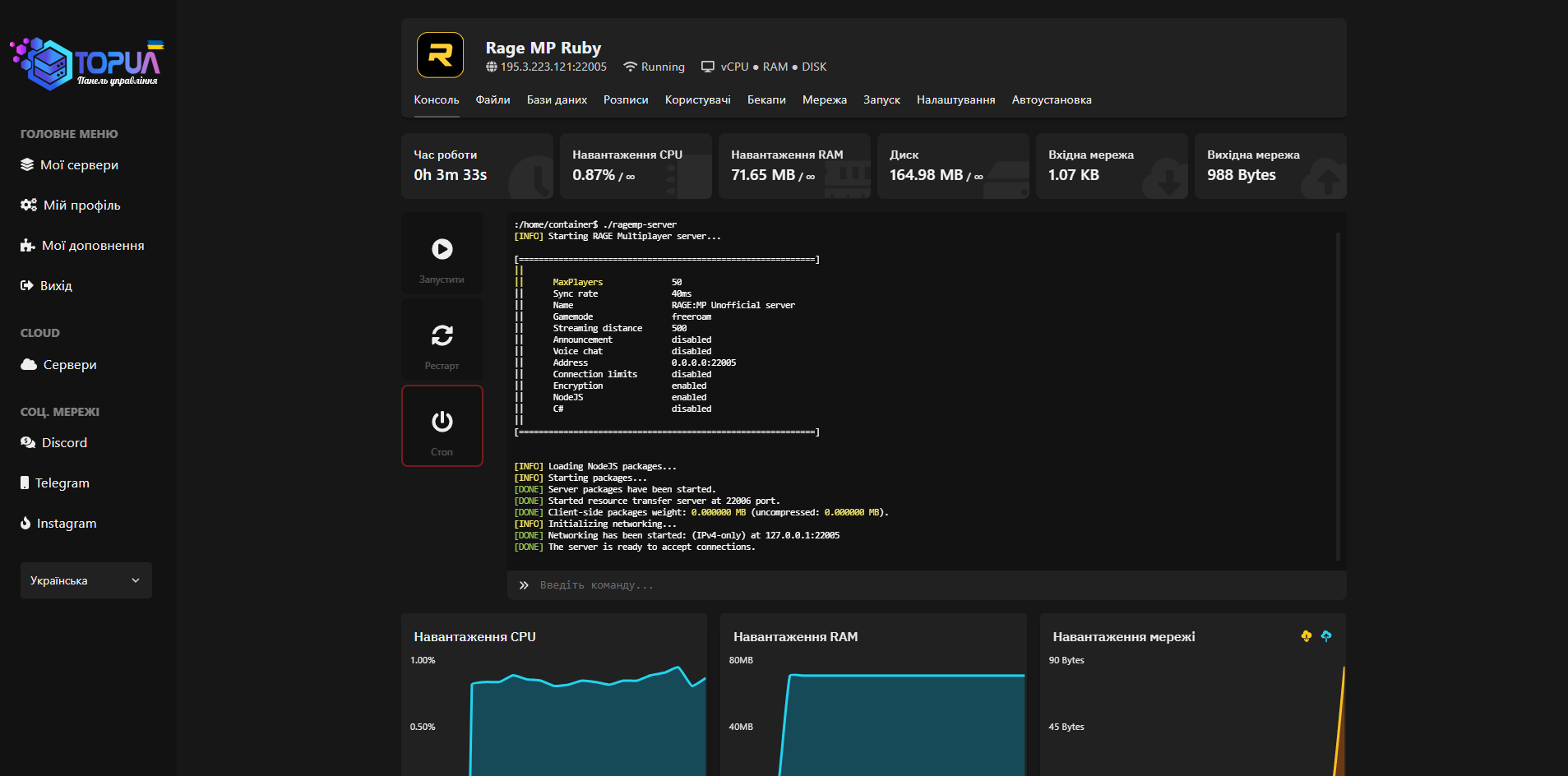This screenshot has width=1568, height=776.
Task: Switch to the Файли tab
Action: pyautogui.click(x=493, y=100)
